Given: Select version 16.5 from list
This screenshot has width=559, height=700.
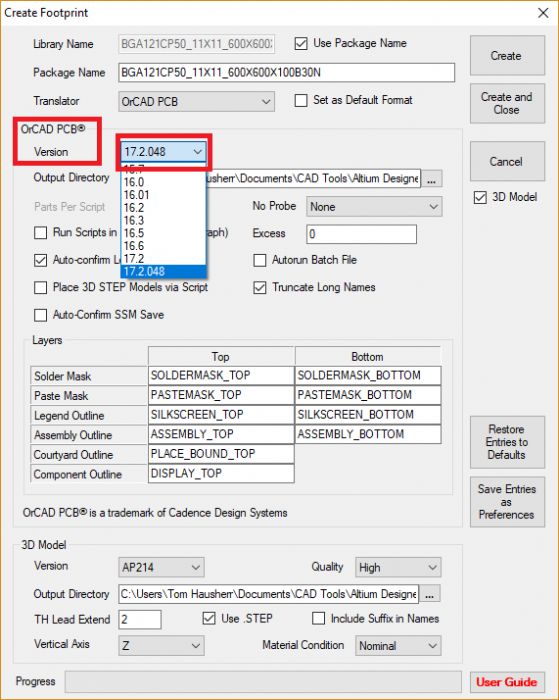Looking at the screenshot, I should (163, 233).
